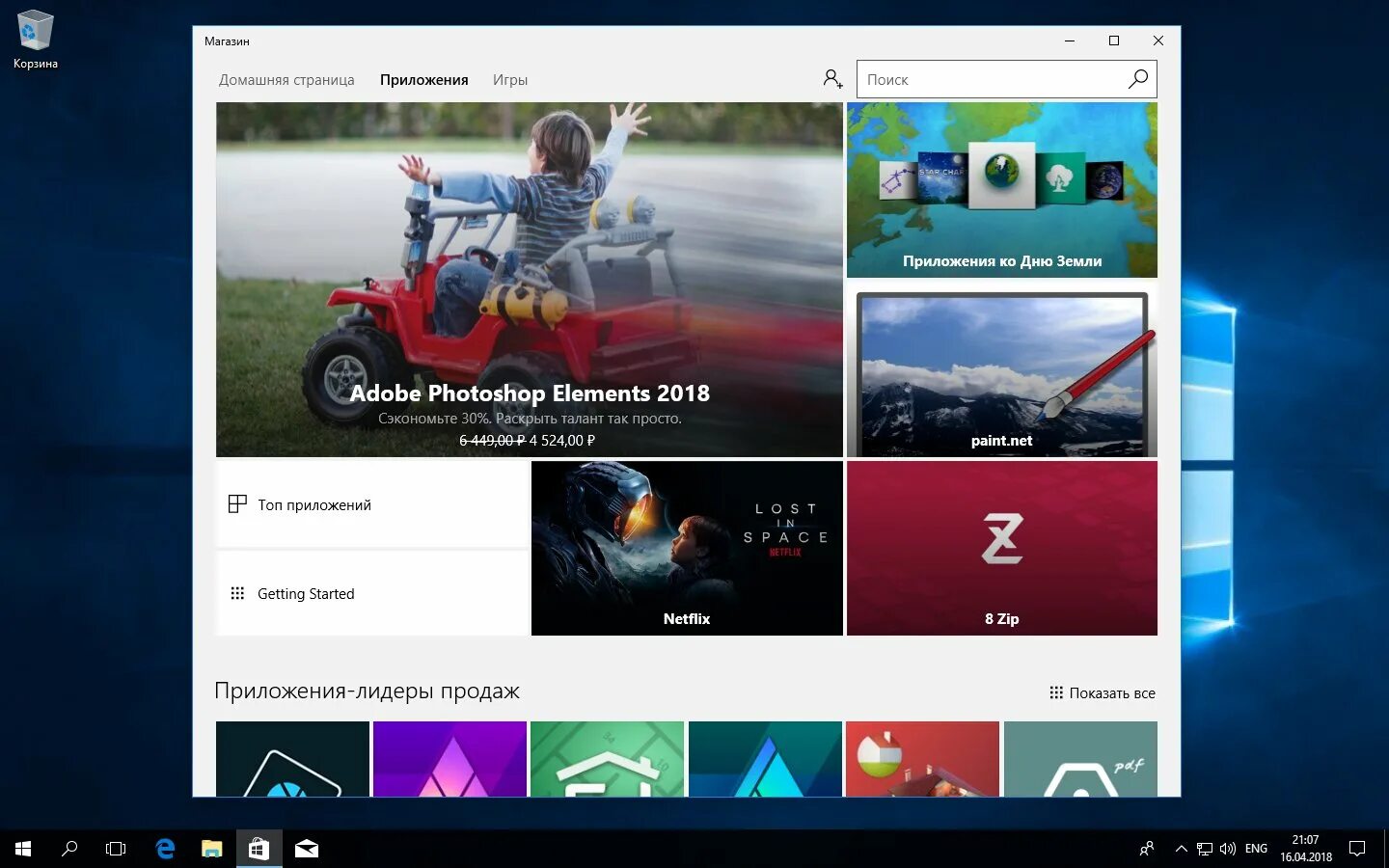Screen dimensions: 1389x868
Task: Click the magnifier search icon in Store
Action: tap(1138, 79)
